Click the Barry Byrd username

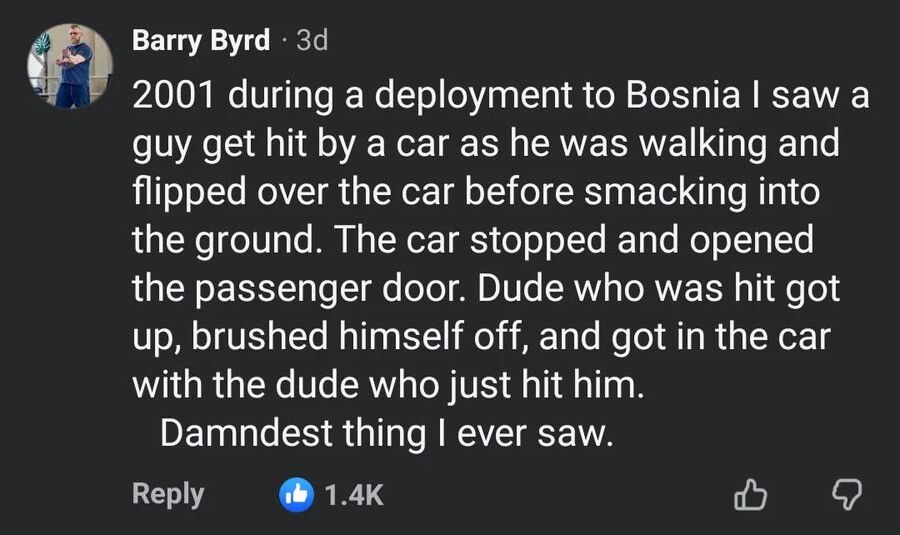(201, 41)
